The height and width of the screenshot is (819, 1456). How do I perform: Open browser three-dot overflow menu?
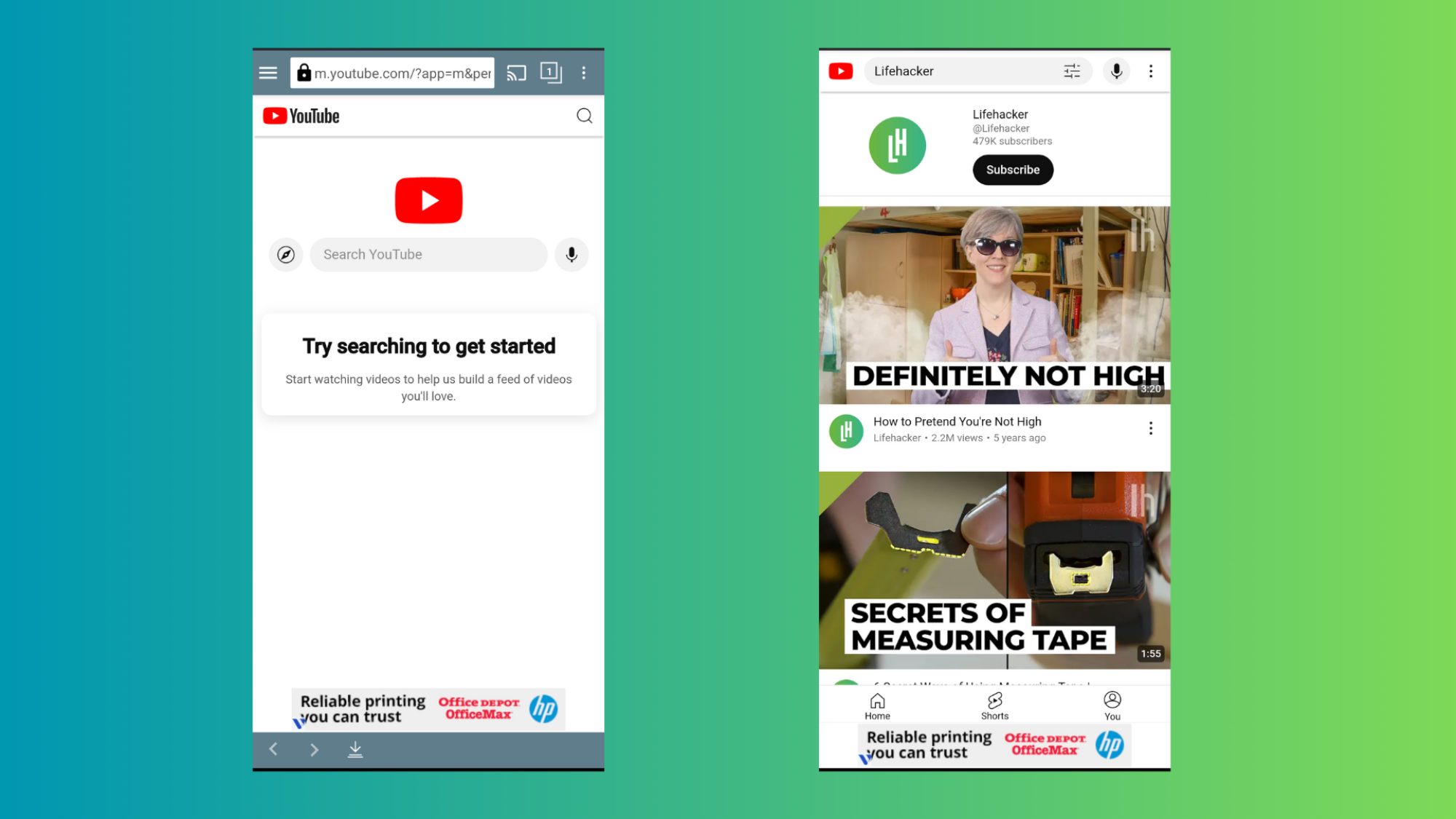click(x=585, y=73)
